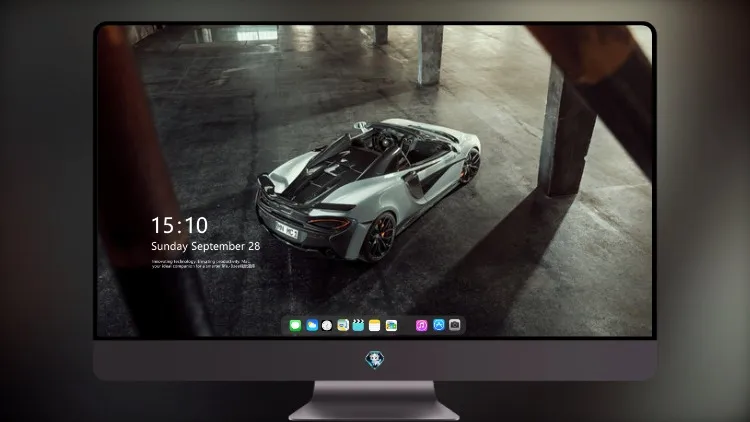Viewport: 750px width, 422px height.
Task: Launch the pink iTunes music app
Action: pos(421,325)
